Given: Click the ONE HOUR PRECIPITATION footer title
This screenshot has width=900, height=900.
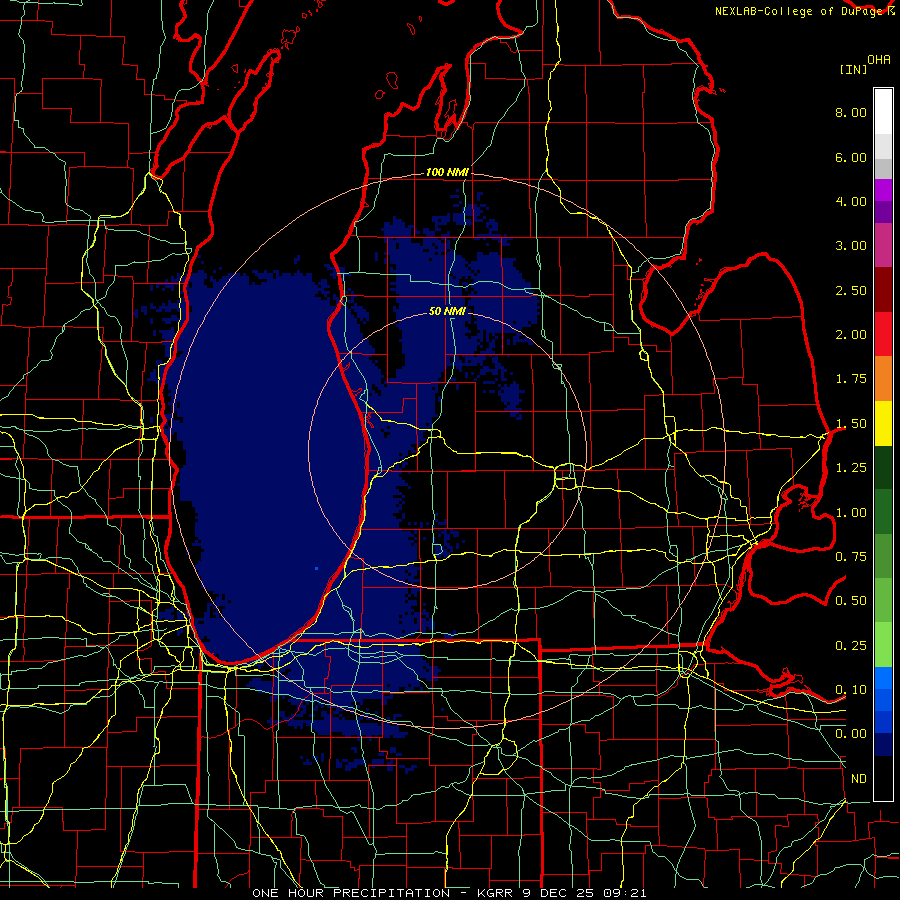Looking at the screenshot, I should point(351,893).
